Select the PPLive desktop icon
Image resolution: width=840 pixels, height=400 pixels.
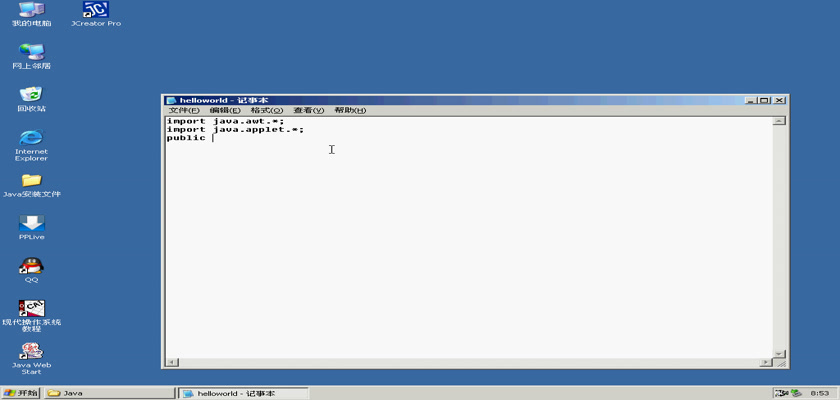(32, 228)
